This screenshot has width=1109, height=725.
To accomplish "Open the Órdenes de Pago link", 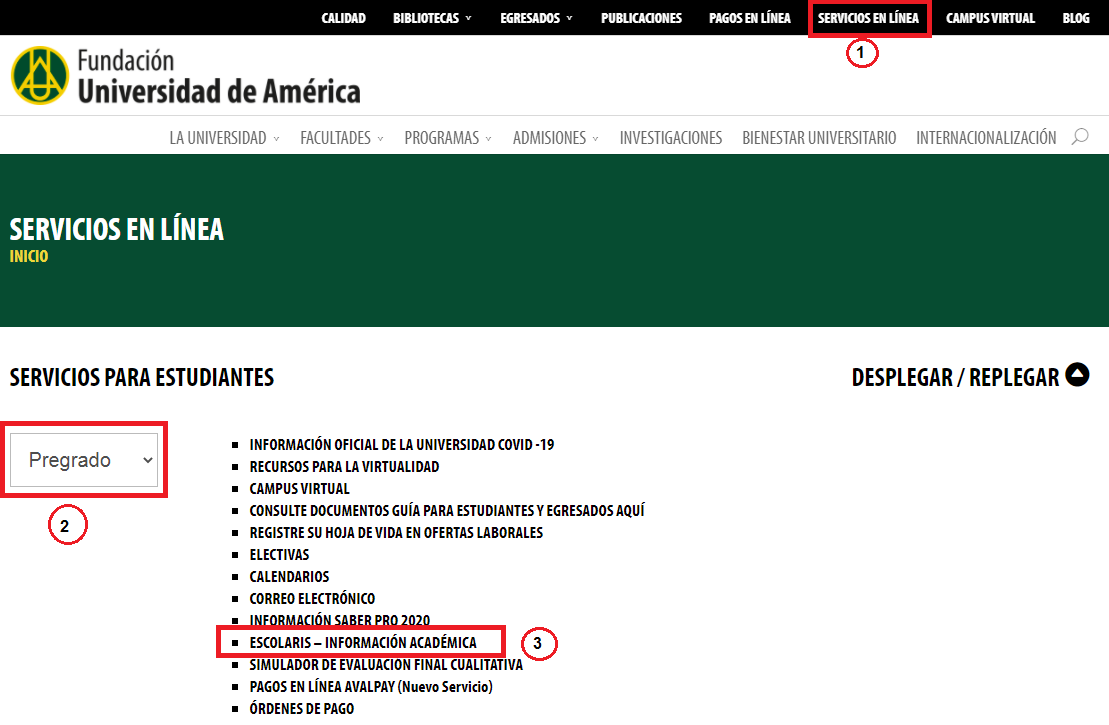I will 302,708.
